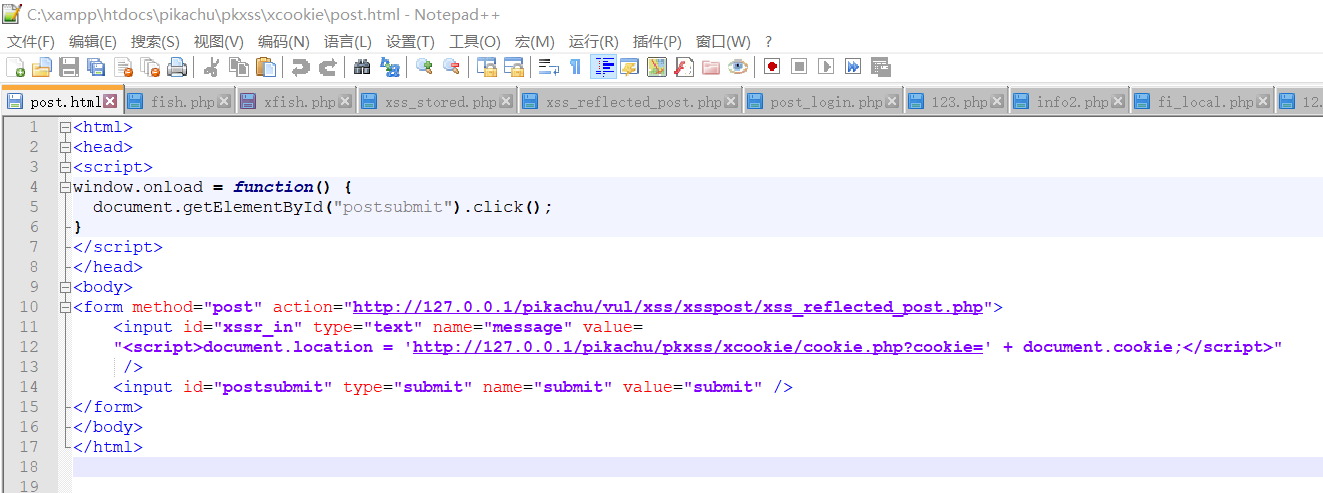Collapse the <body> fold at line 9

coord(65,287)
